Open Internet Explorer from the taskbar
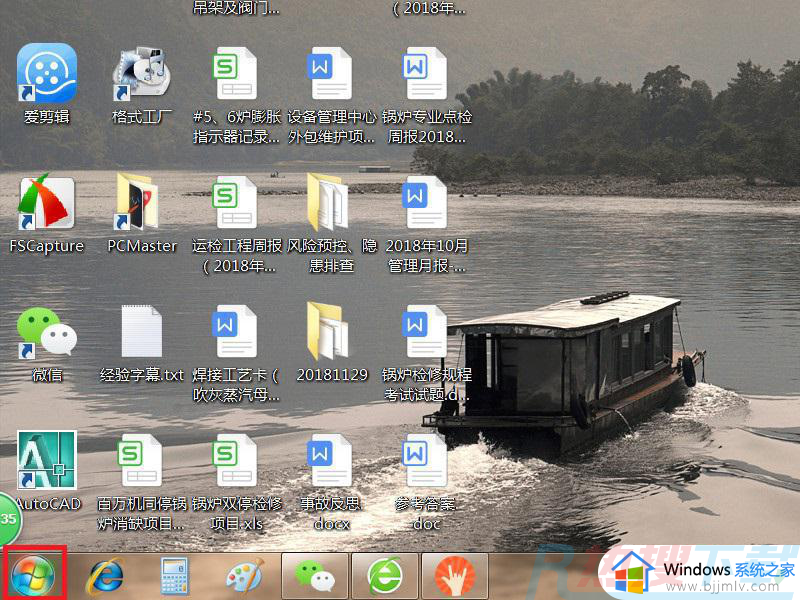 point(105,576)
